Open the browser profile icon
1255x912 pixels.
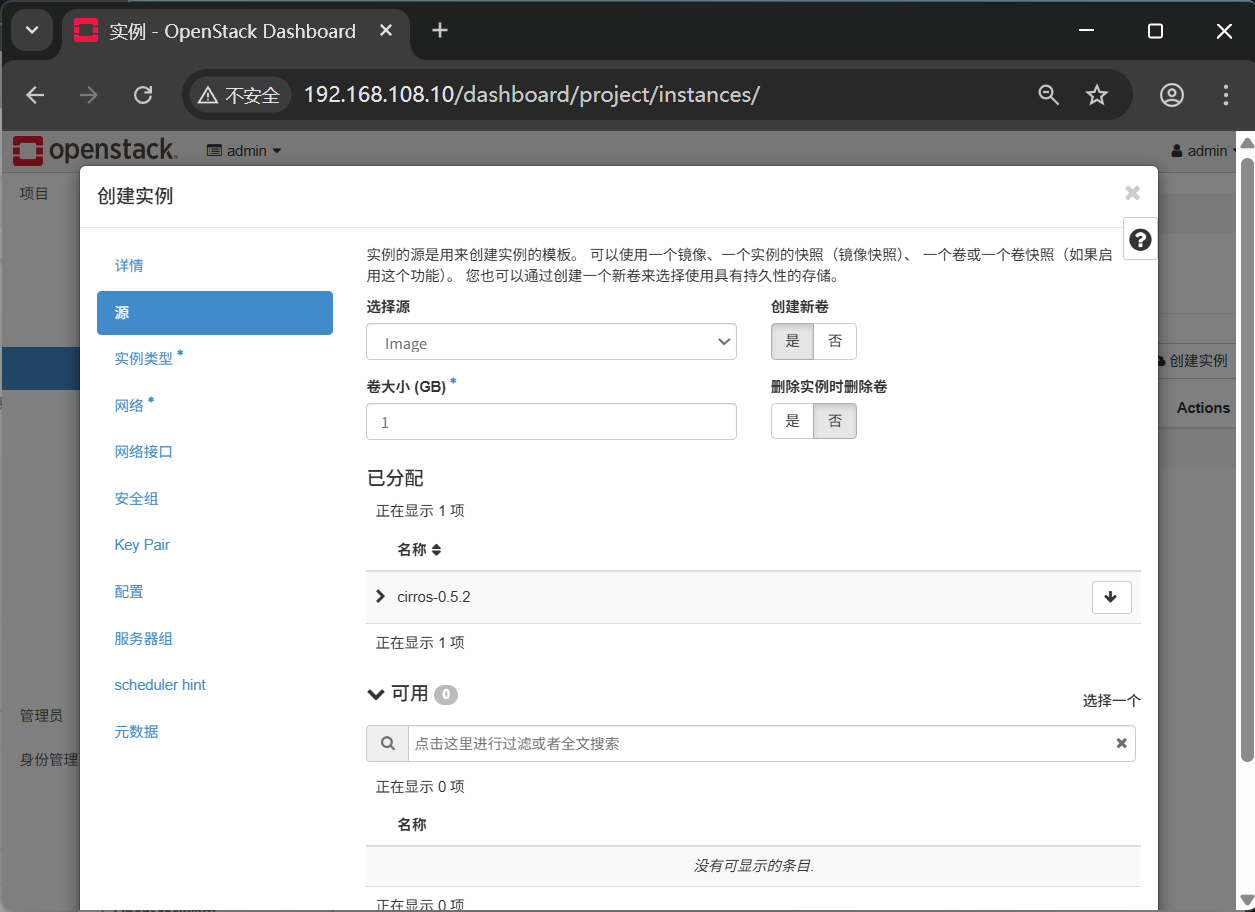click(1172, 95)
